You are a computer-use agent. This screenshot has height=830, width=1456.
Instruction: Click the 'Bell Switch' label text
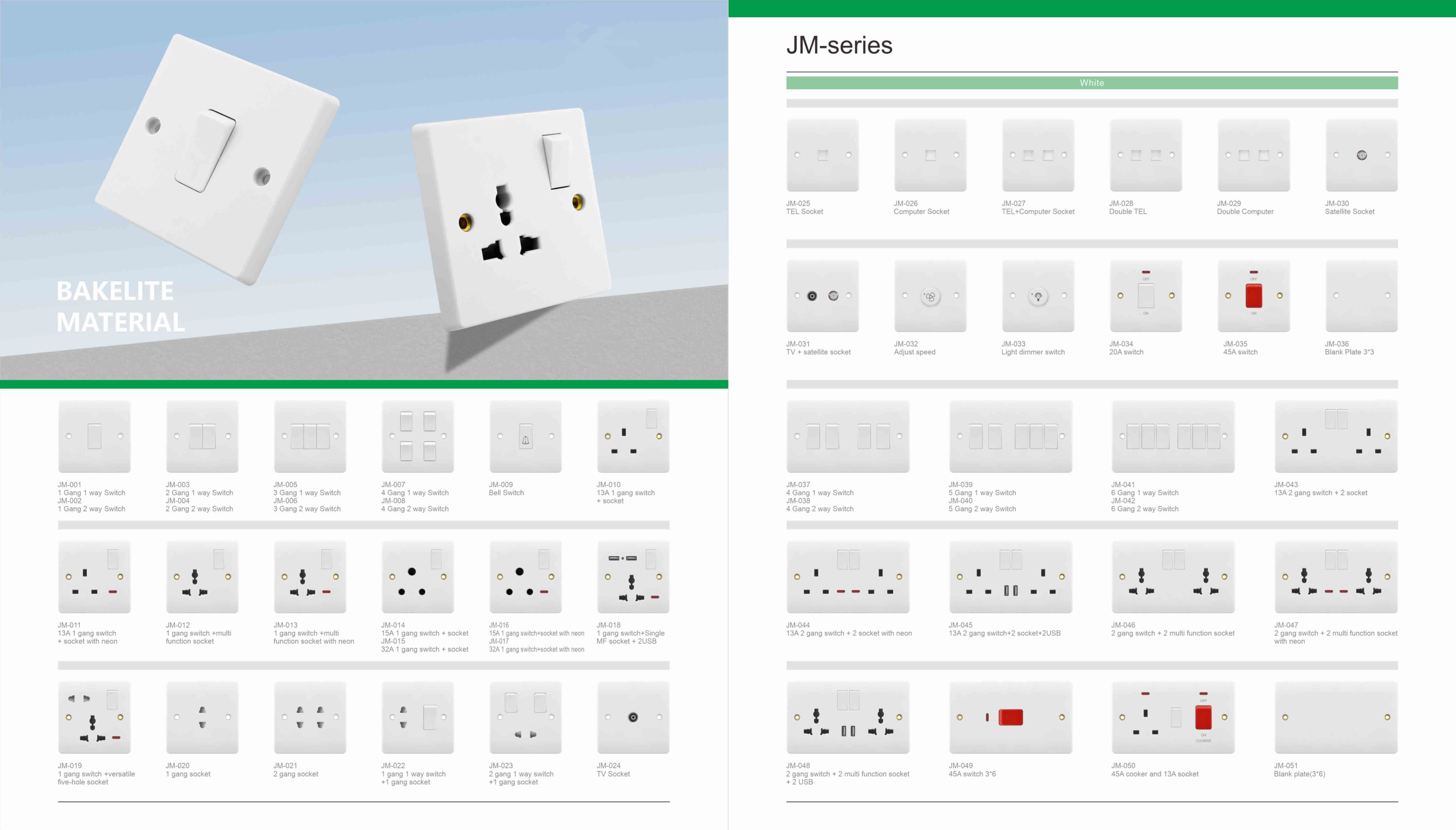coord(506,493)
